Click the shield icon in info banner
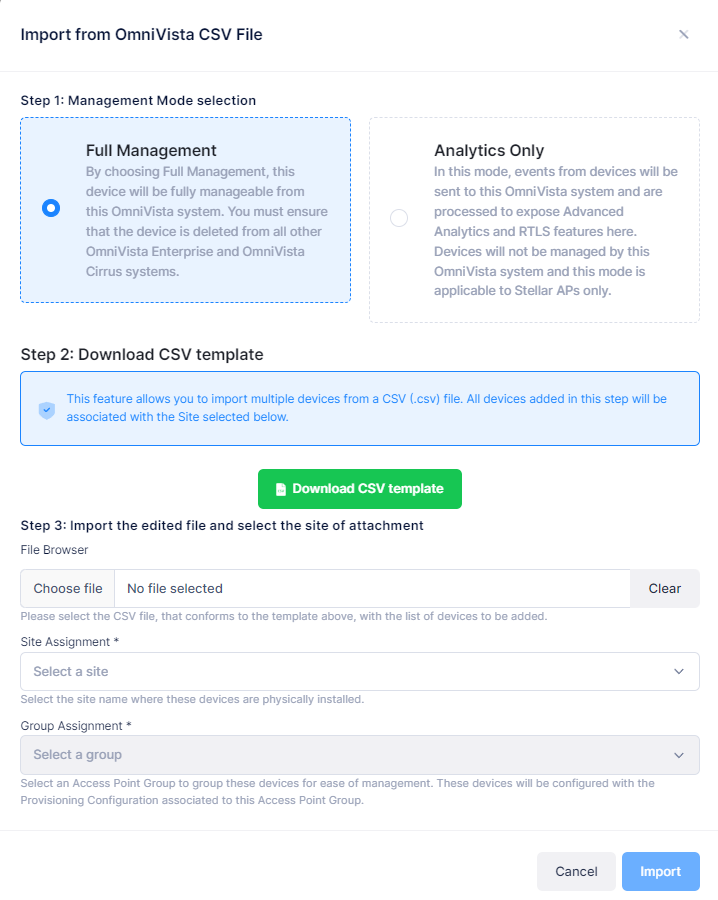The image size is (718, 900). click(x=46, y=410)
